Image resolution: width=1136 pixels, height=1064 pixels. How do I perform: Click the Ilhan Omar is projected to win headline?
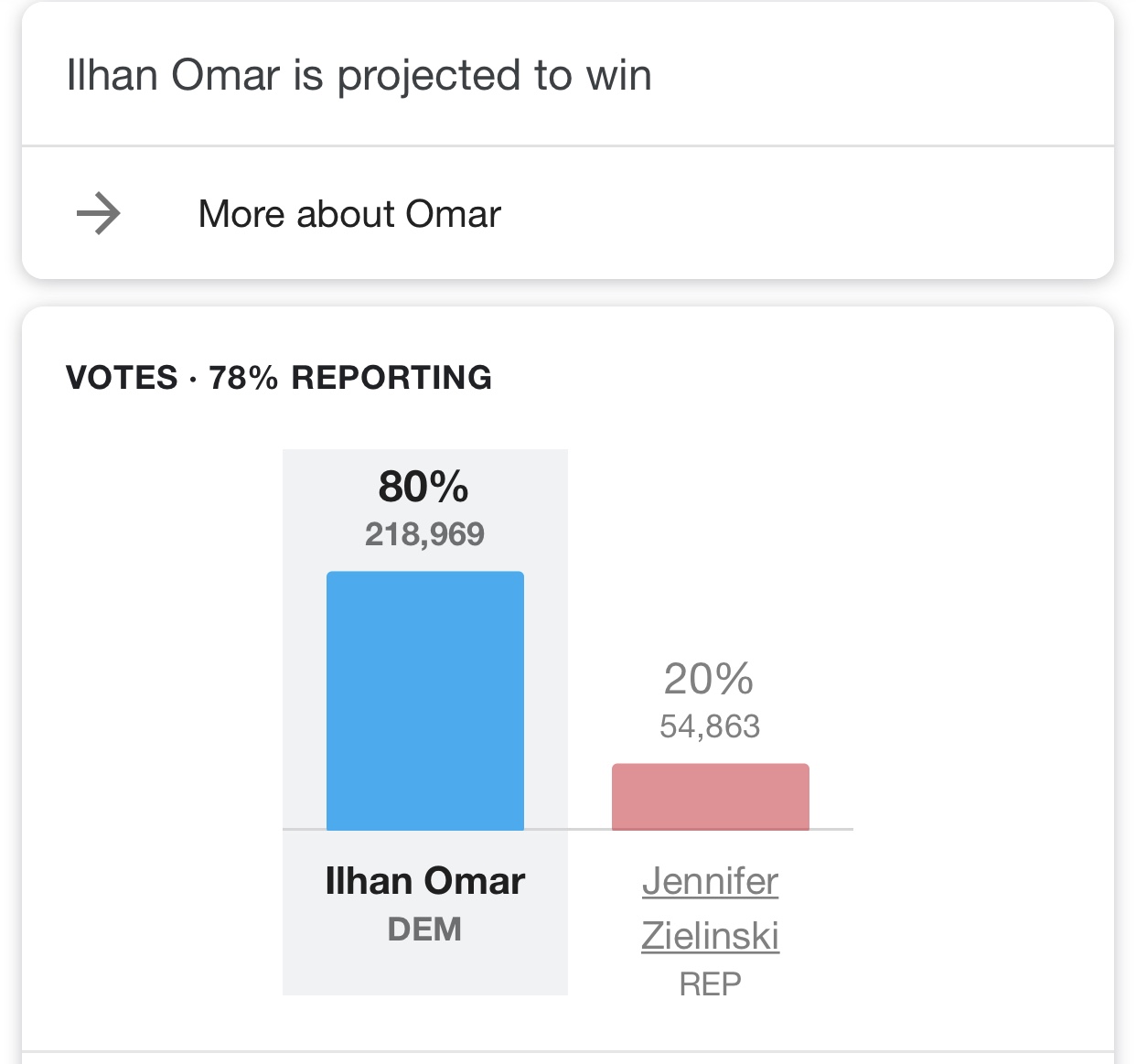359,75
